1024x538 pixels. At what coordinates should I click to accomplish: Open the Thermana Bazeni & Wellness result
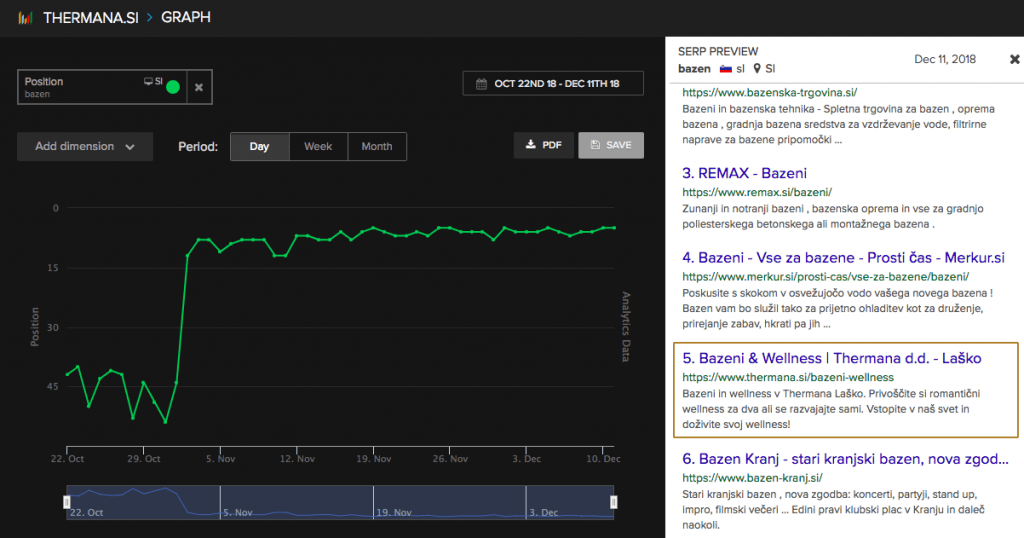click(x=831, y=358)
